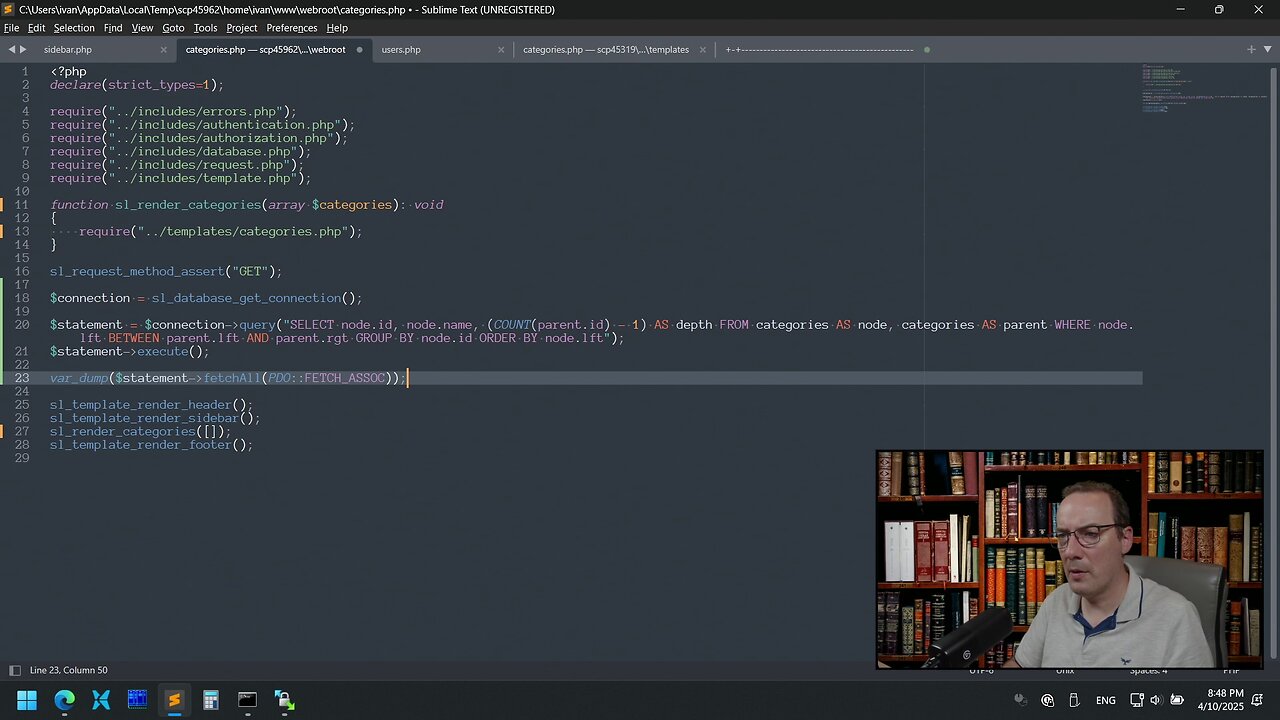Viewport: 1280px width, 720px height.
Task: Click sl_template_render_sidebar() line
Action: [x=155, y=418]
